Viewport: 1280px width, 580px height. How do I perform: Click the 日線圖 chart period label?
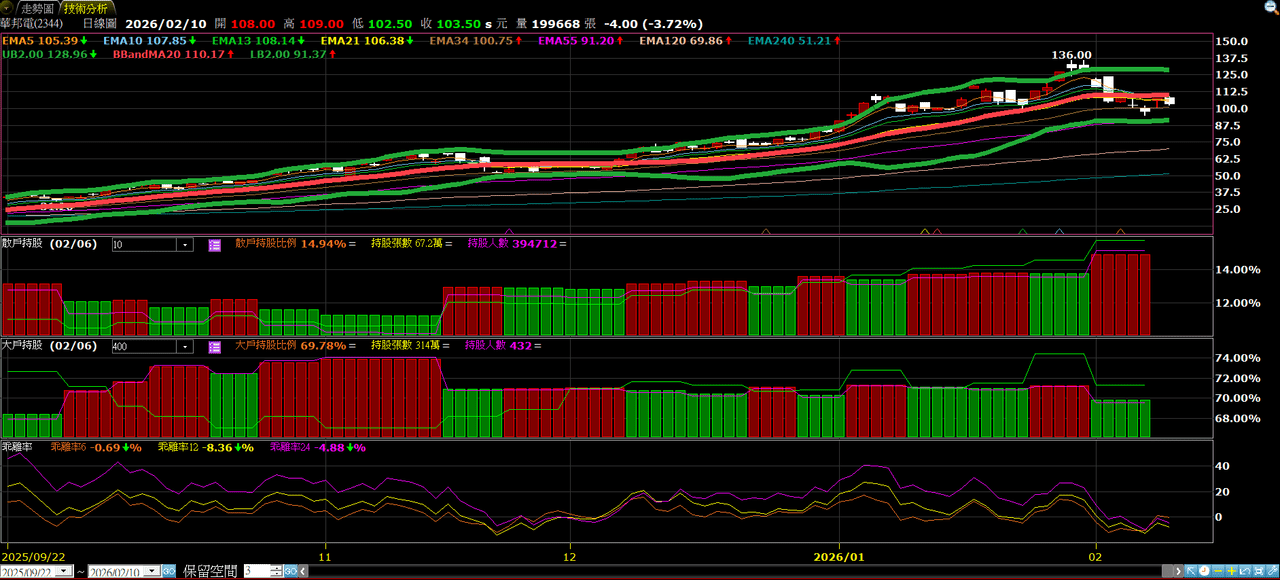[x=99, y=22]
